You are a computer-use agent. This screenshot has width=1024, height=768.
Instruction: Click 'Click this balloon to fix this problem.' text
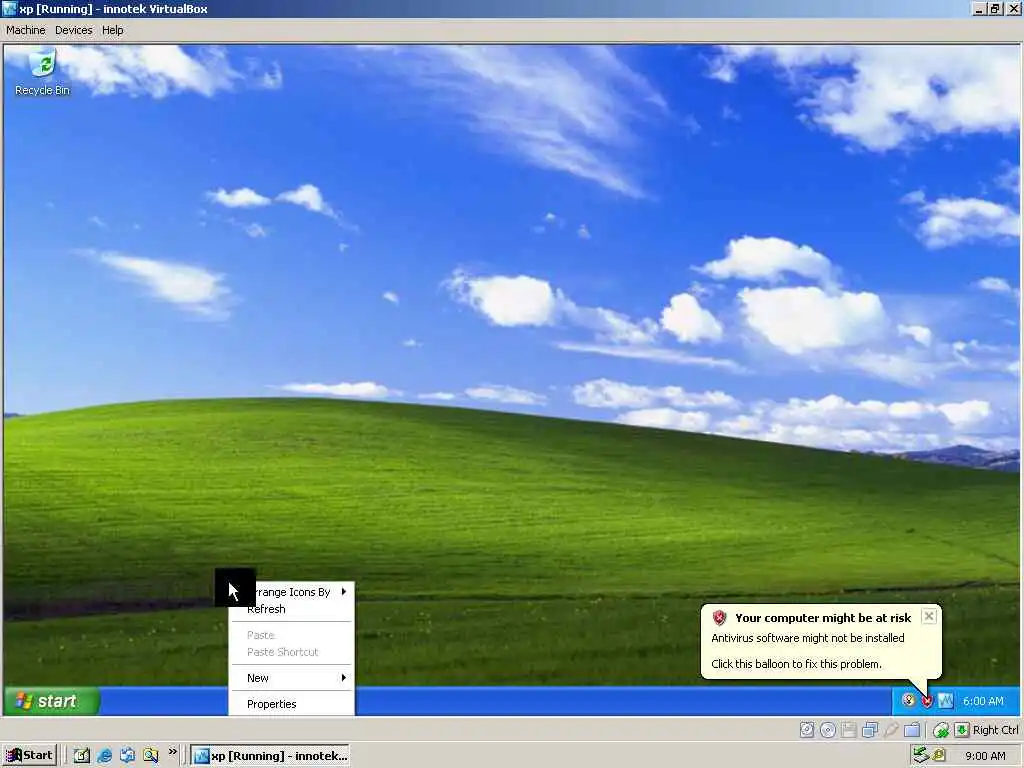[x=796, y=664]
